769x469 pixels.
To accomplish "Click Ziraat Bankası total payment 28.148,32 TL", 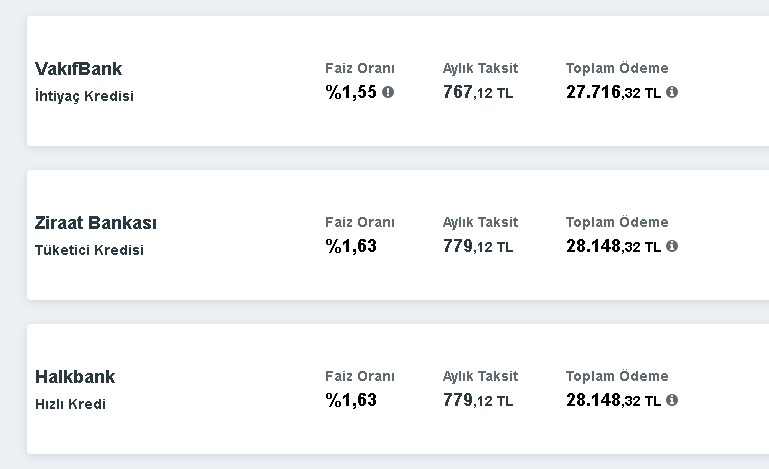I will (614, 246).
